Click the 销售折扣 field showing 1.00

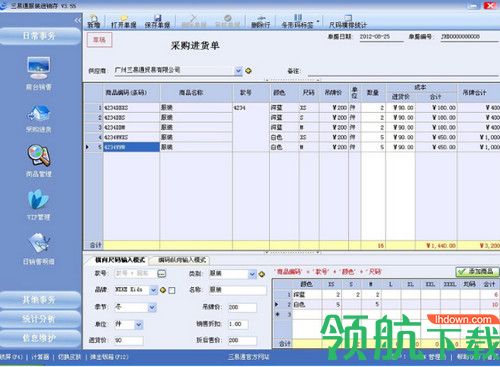[x=238, y=324]
